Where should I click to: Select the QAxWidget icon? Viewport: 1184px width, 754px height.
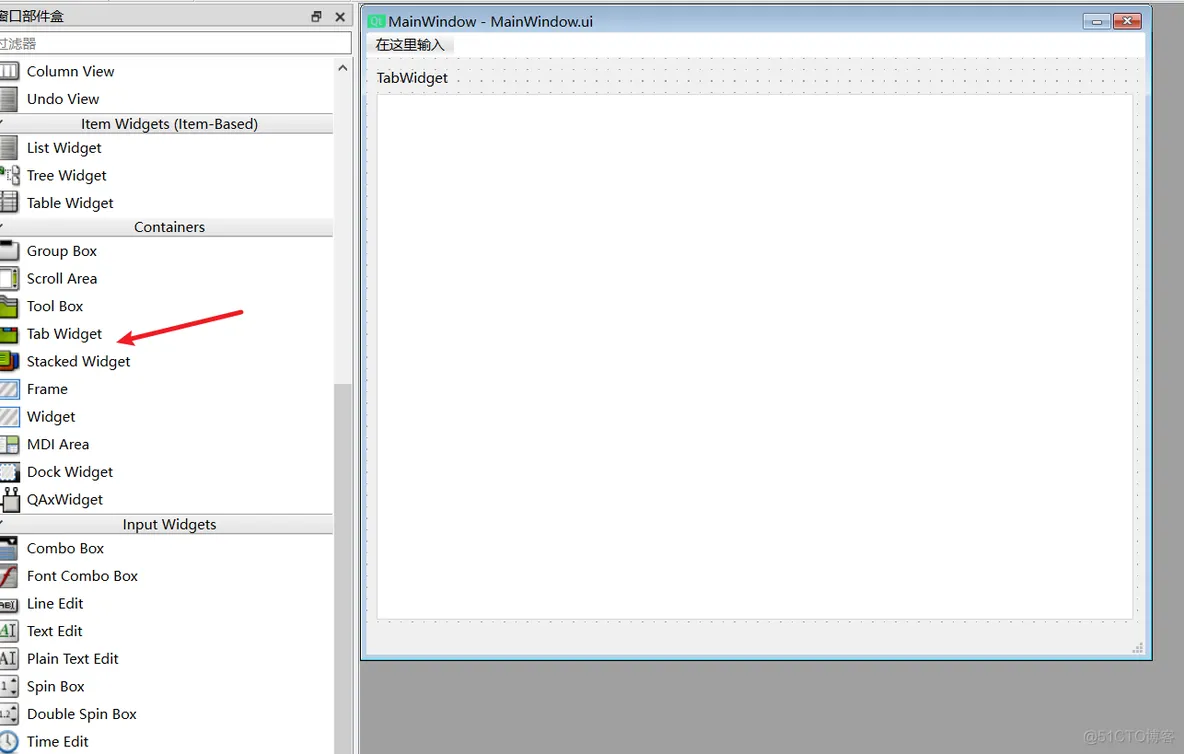[9, 499]
